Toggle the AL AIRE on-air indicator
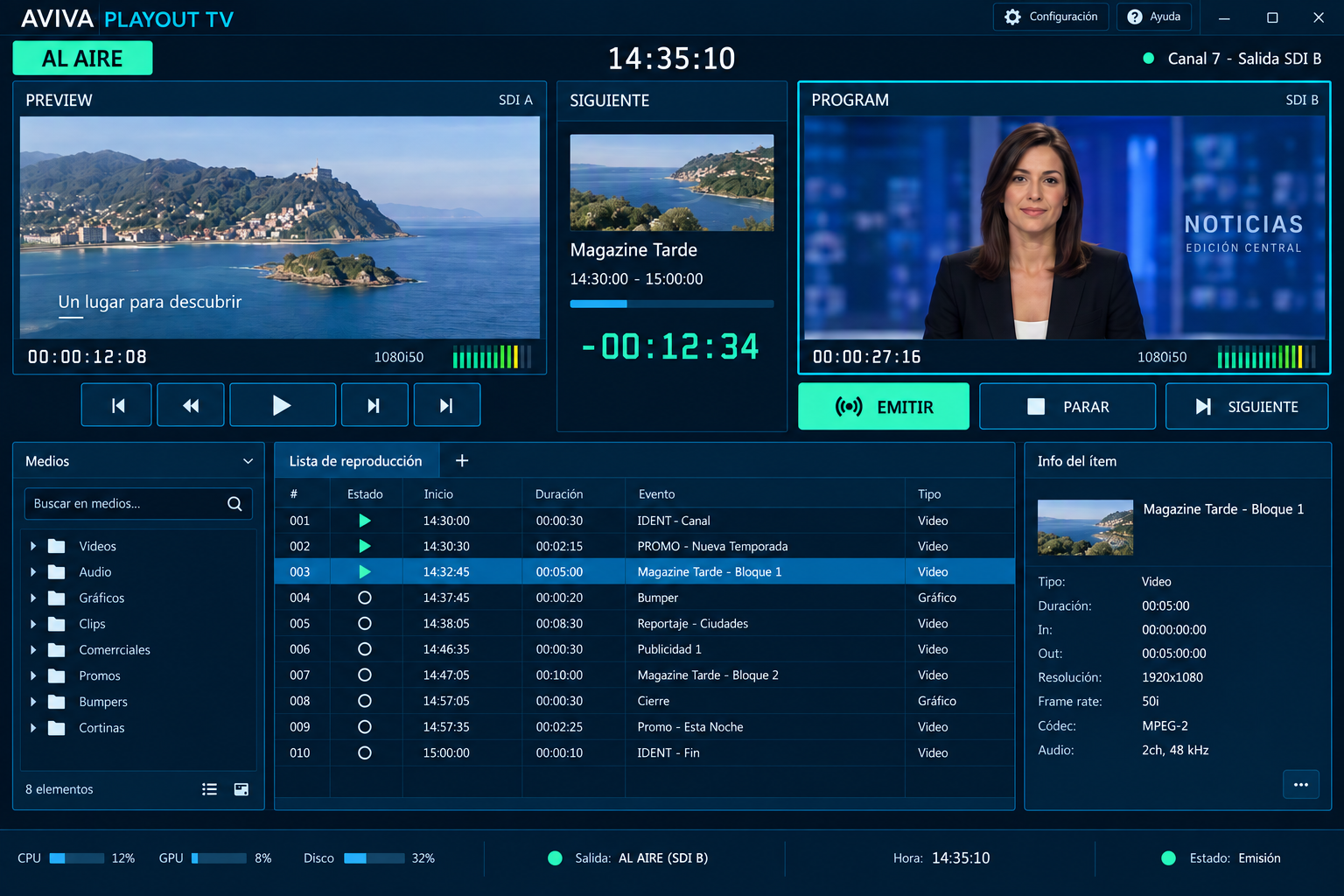This screenshot has height=896, width=1344. tap(82, 58)
